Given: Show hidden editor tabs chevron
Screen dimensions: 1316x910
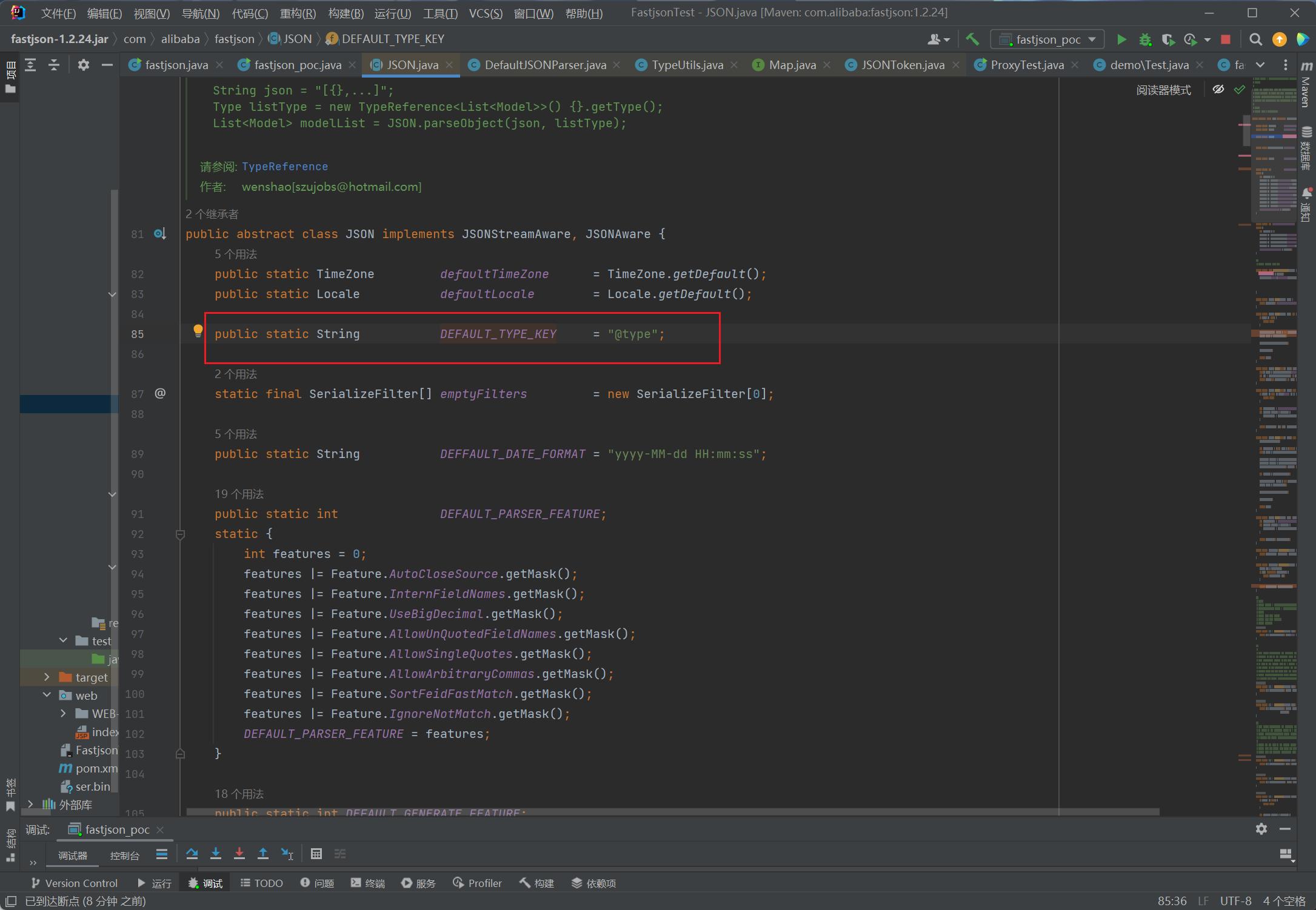Looking at the screenshot, I should [1260, 65].
